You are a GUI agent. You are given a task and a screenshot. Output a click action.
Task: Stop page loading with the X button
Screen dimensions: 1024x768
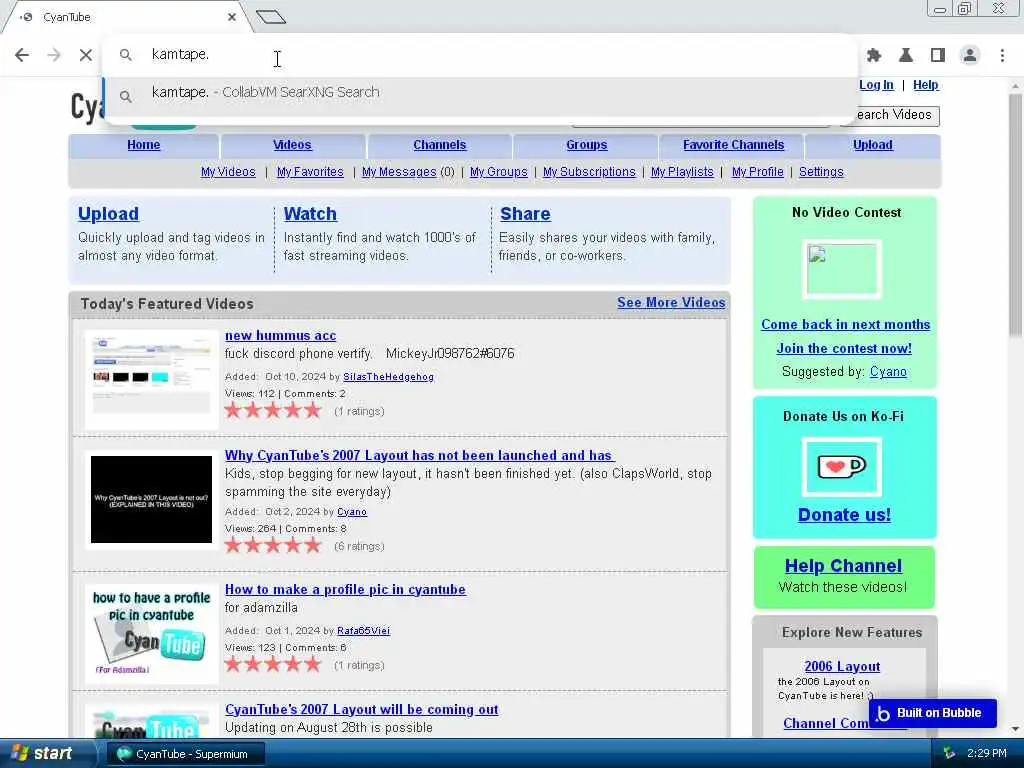(x=86, y=55)
